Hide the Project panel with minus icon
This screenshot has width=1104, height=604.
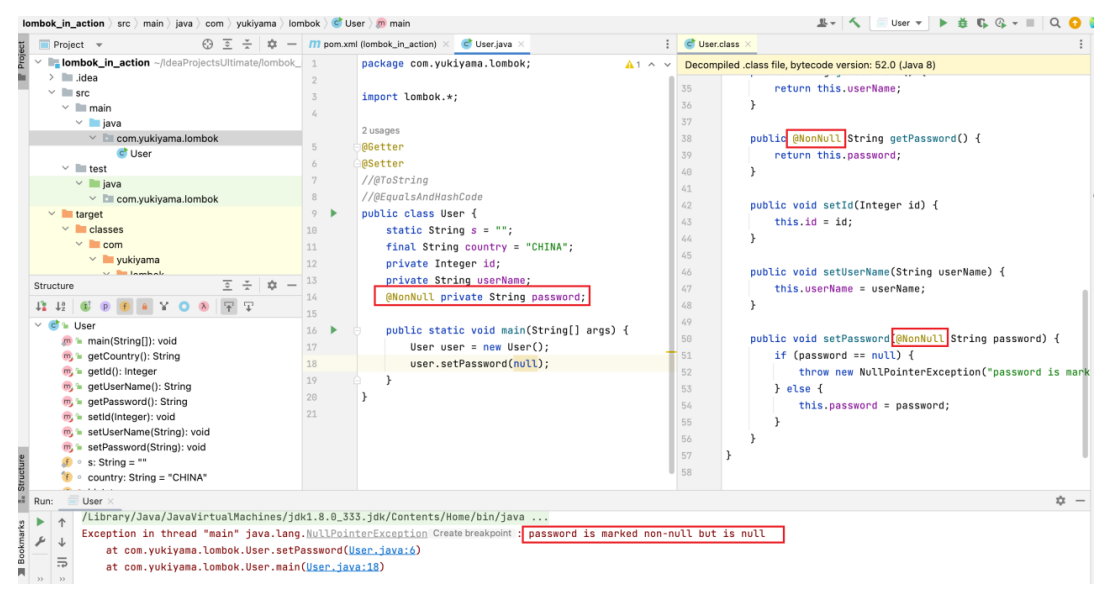click(x=291, y=44)
